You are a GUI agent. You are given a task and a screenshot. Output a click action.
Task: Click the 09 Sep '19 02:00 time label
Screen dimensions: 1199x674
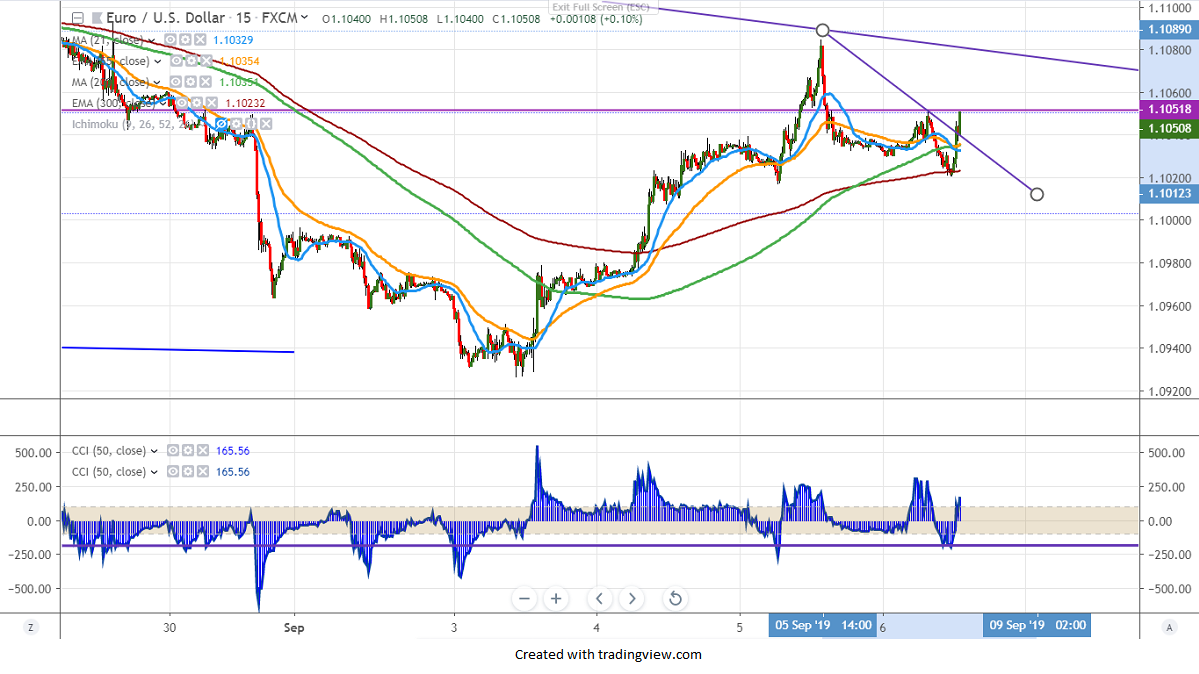(1037, 626)
